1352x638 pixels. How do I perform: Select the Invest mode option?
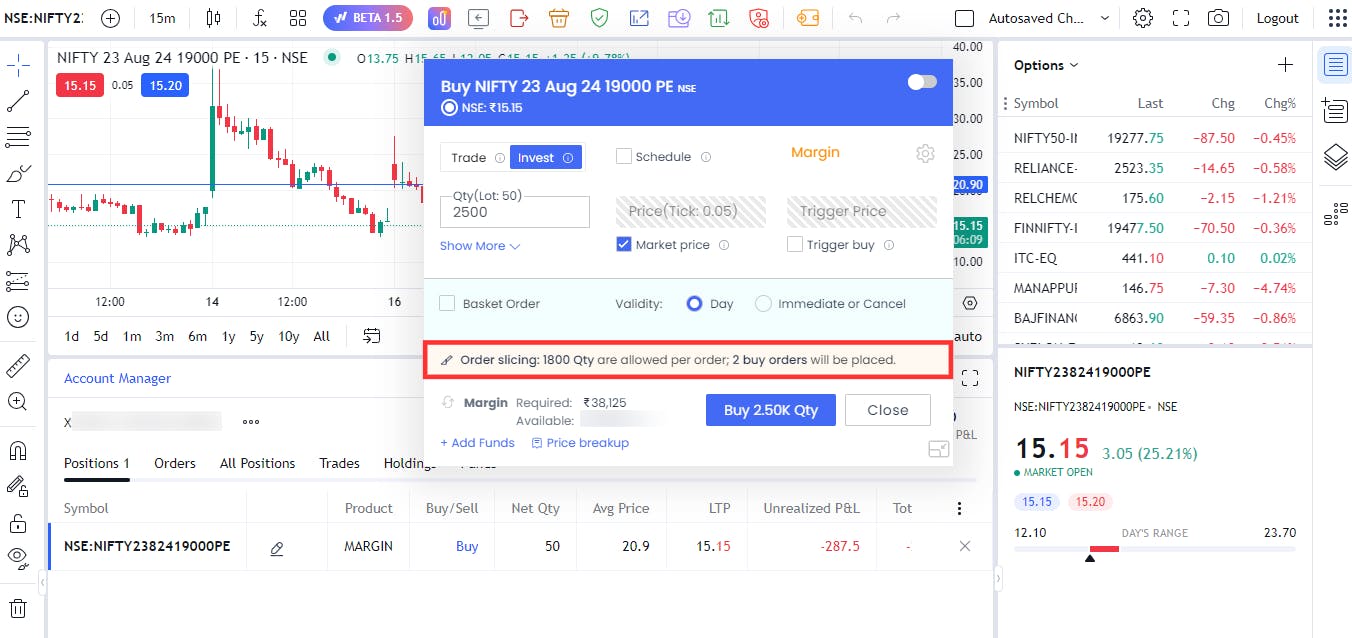point(546,158)
